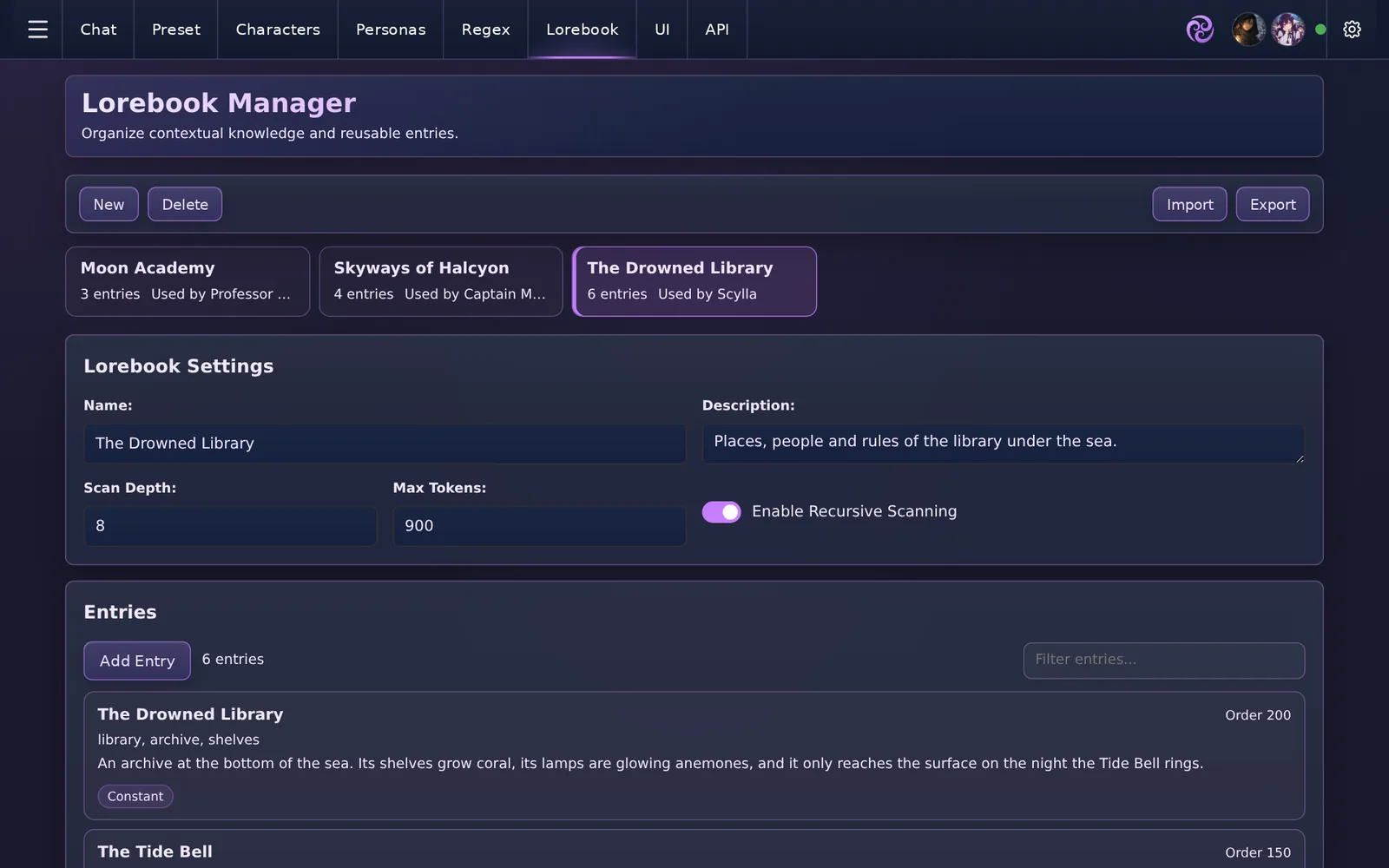1389x868 pixels.
Task: Focus the Max Tokens field
Action: [x=539, y=526]
